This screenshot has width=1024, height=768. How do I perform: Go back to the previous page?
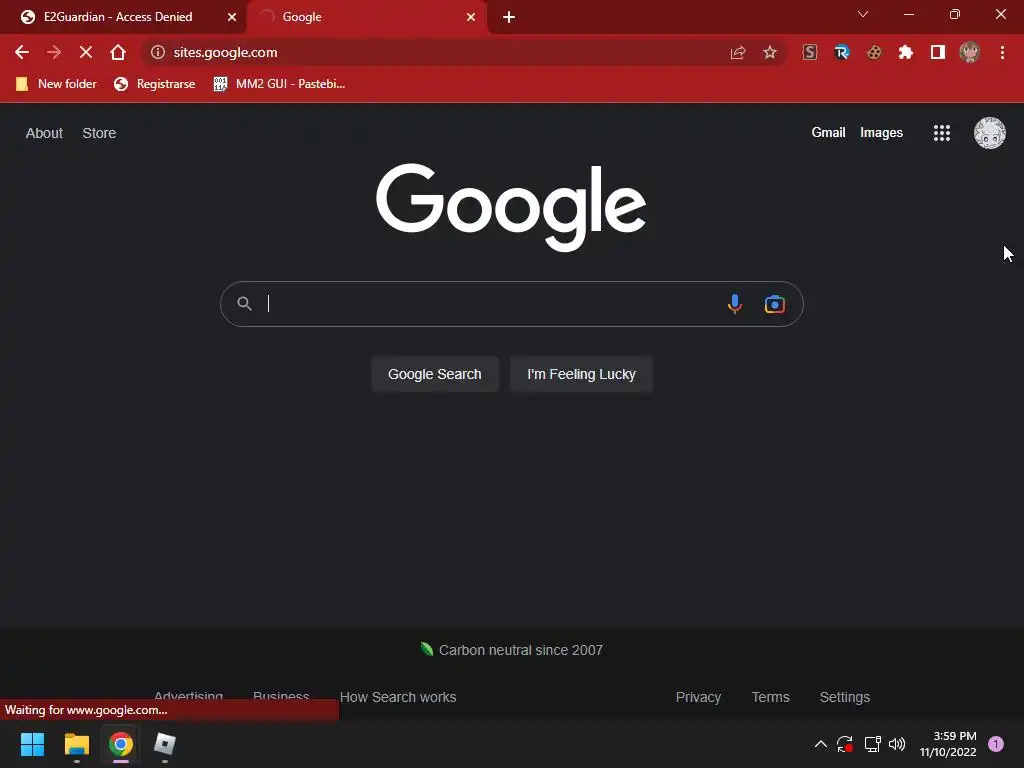click(x=22, y=52)
